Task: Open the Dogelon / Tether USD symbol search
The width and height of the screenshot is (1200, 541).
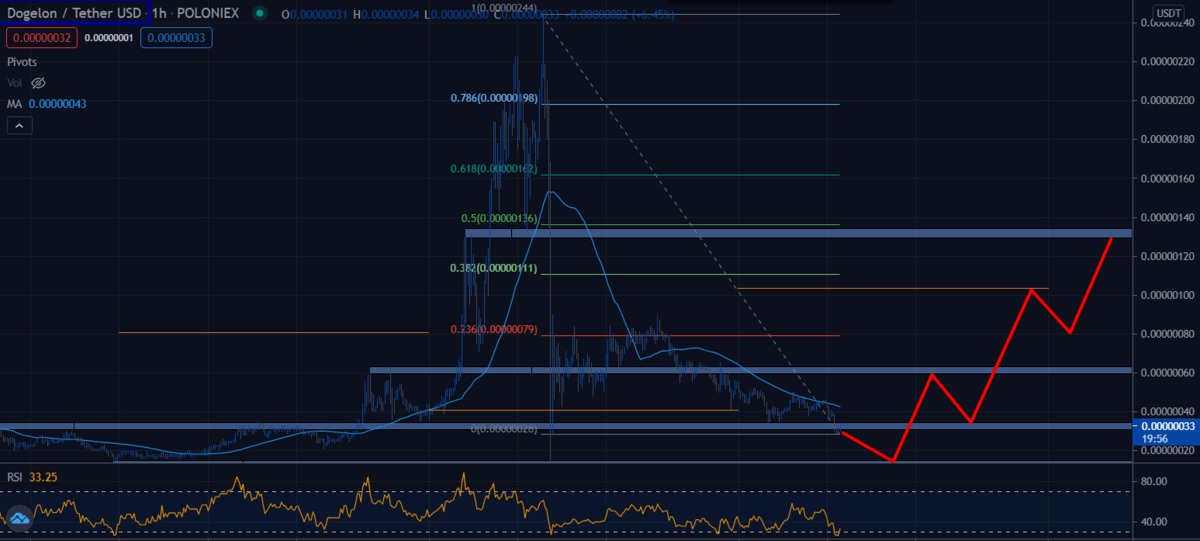Action: tap(74, 13)
